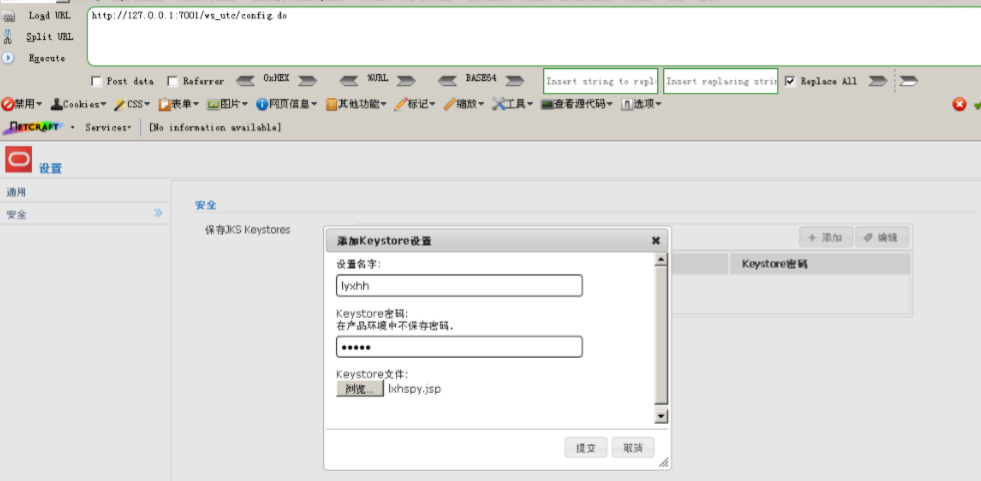This screenshot has height=481, width=981.
Task: Enable the Post data checkbox
Action: pyautogui.click(x=96, y=81)
